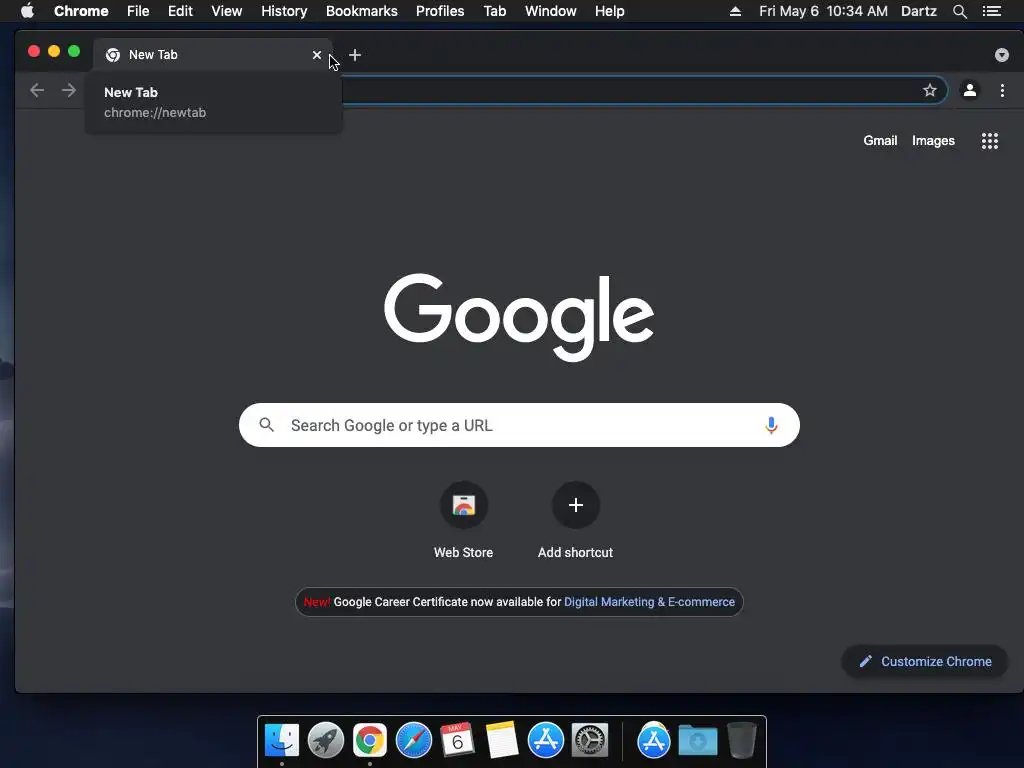This screenshot has width=1024, height=768.
Task: Open the tab search dropdown arrow
Action: tap(1001, 55)
